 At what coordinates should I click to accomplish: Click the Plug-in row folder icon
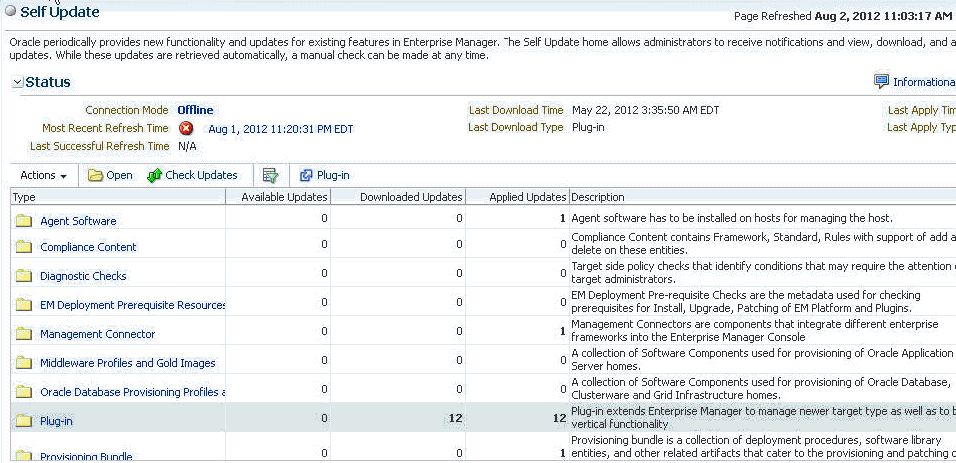24,420
